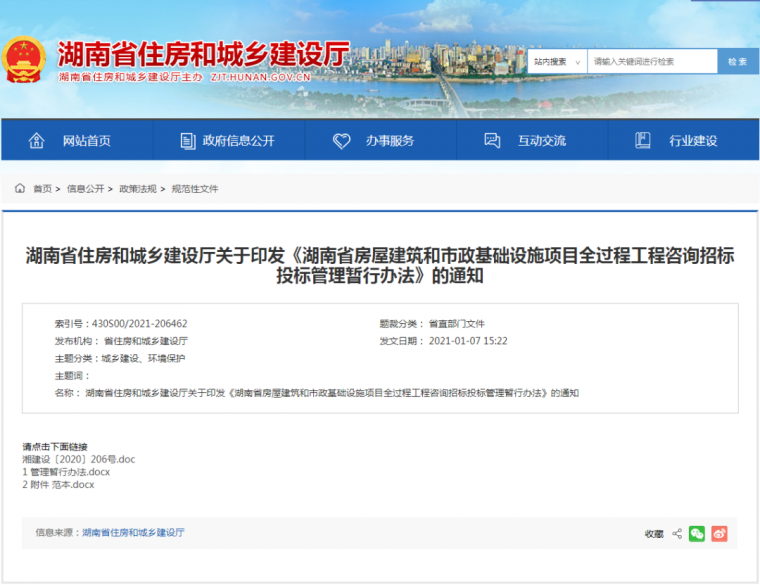Click the 信息公开 breadcrumb link
760x585 pixels.
click(85, 188)
